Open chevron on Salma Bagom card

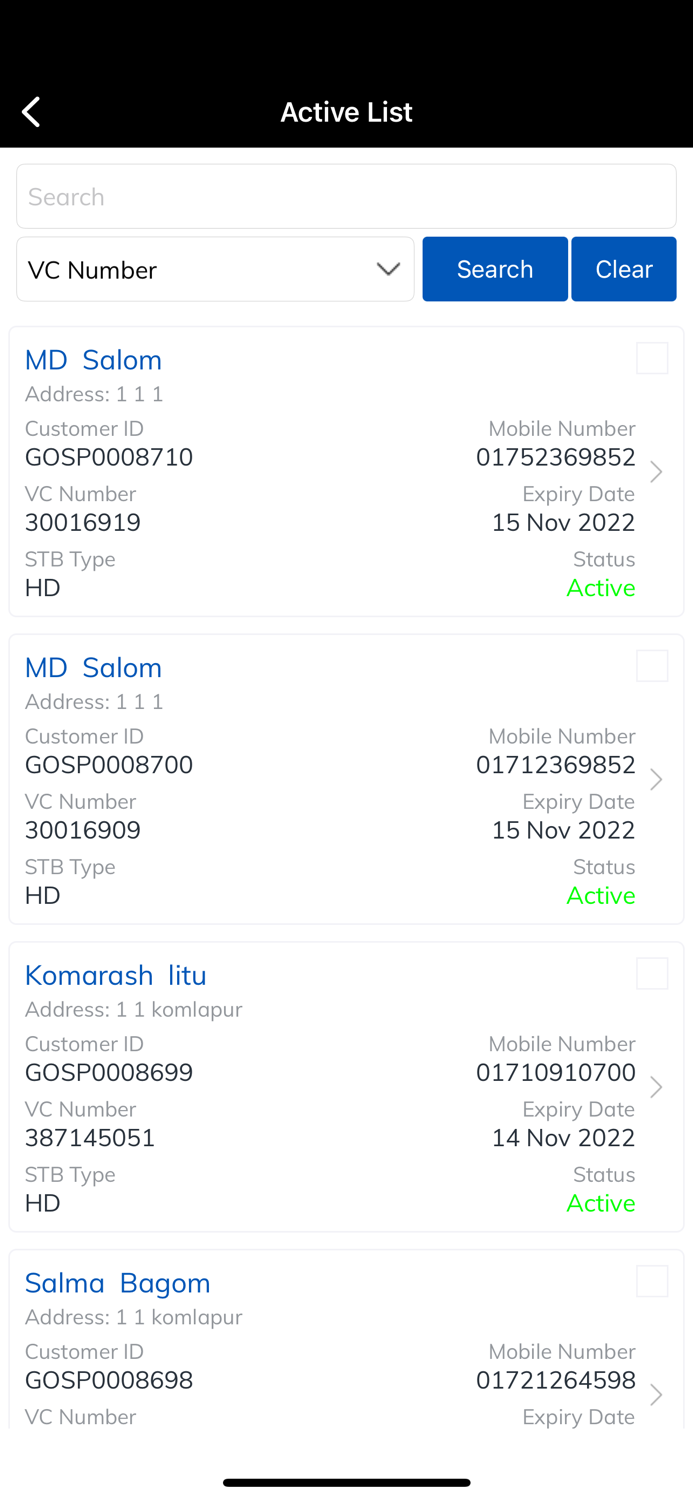pos(656,1395)
